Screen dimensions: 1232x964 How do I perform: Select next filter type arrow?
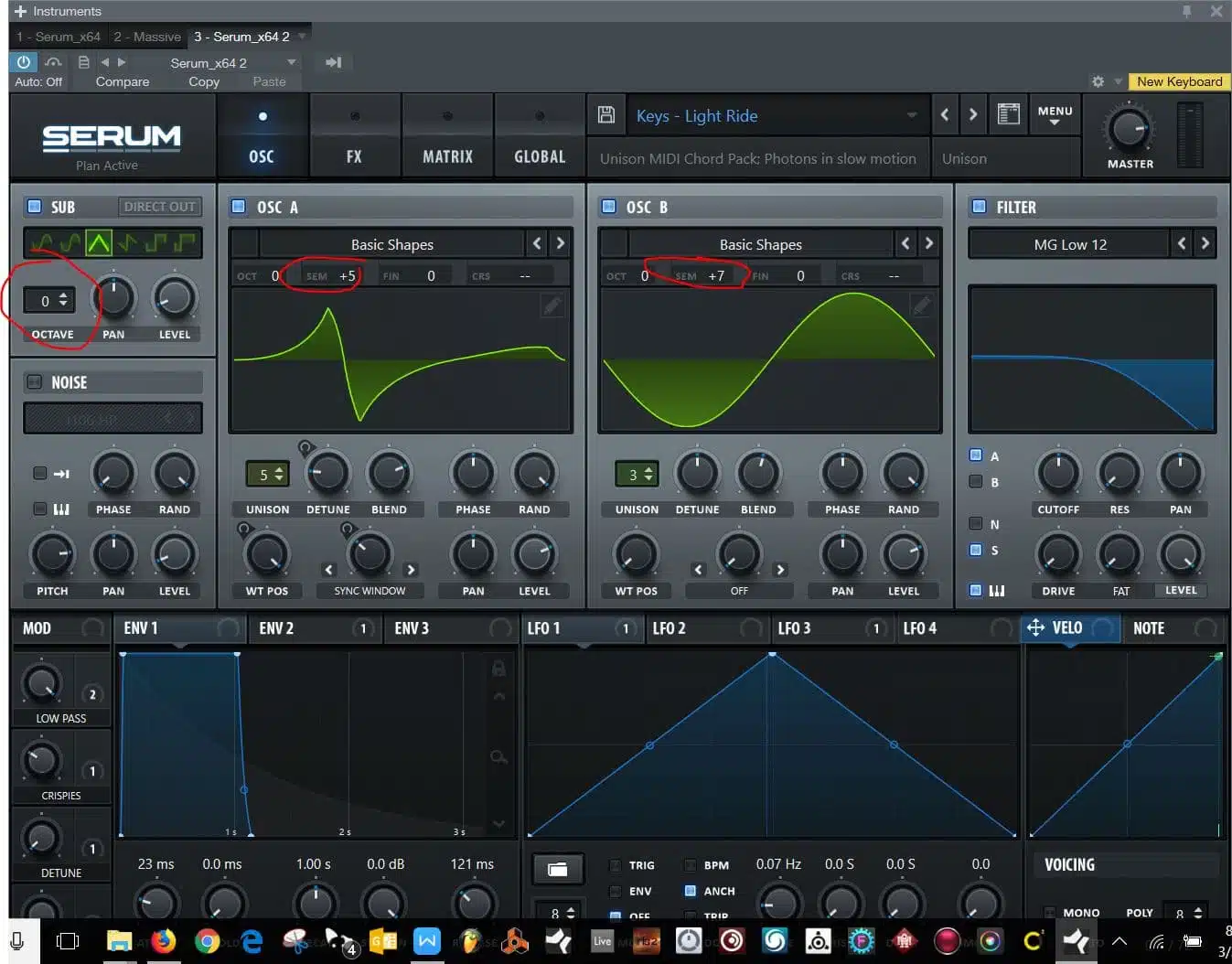[x=1205, y=243]
